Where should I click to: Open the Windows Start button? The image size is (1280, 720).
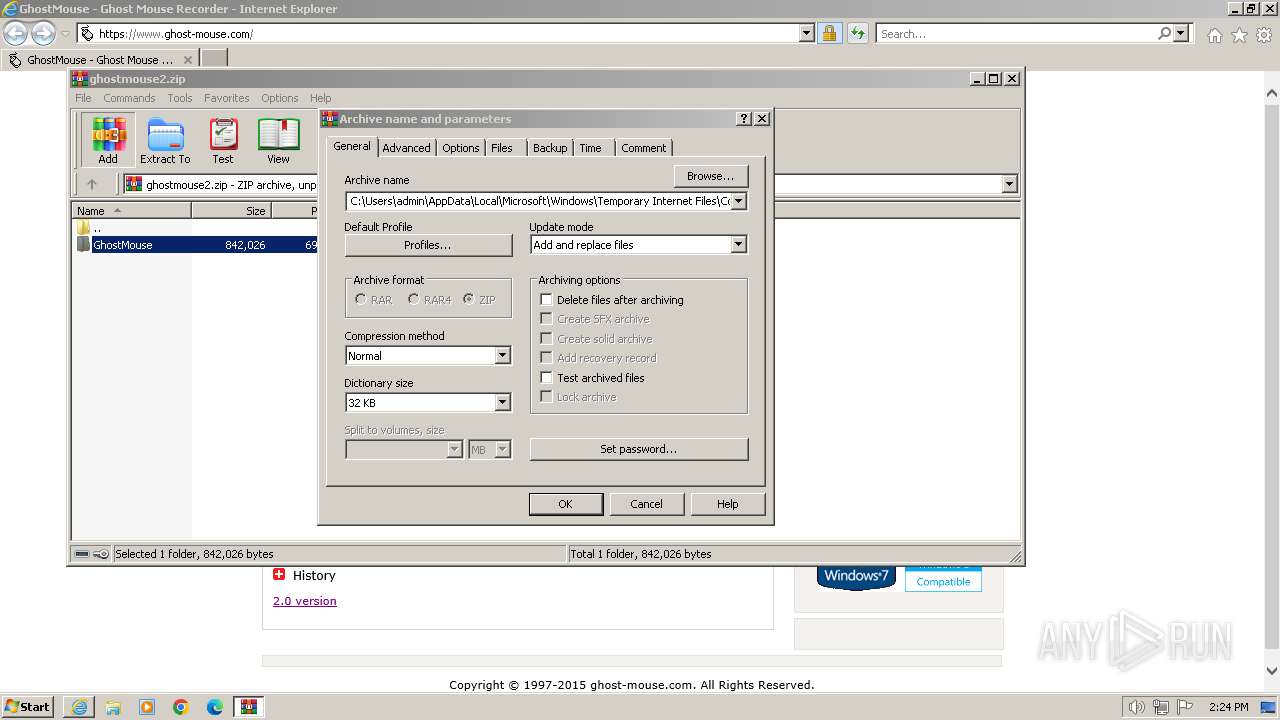pos(28,706)
